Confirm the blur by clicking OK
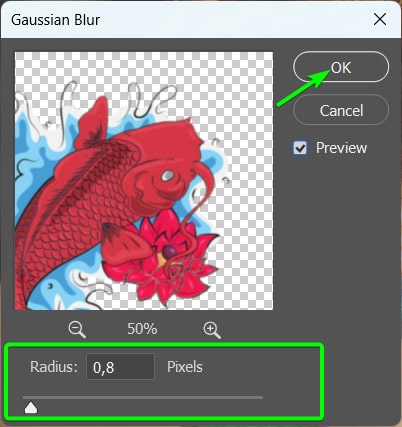 (341, 67)
